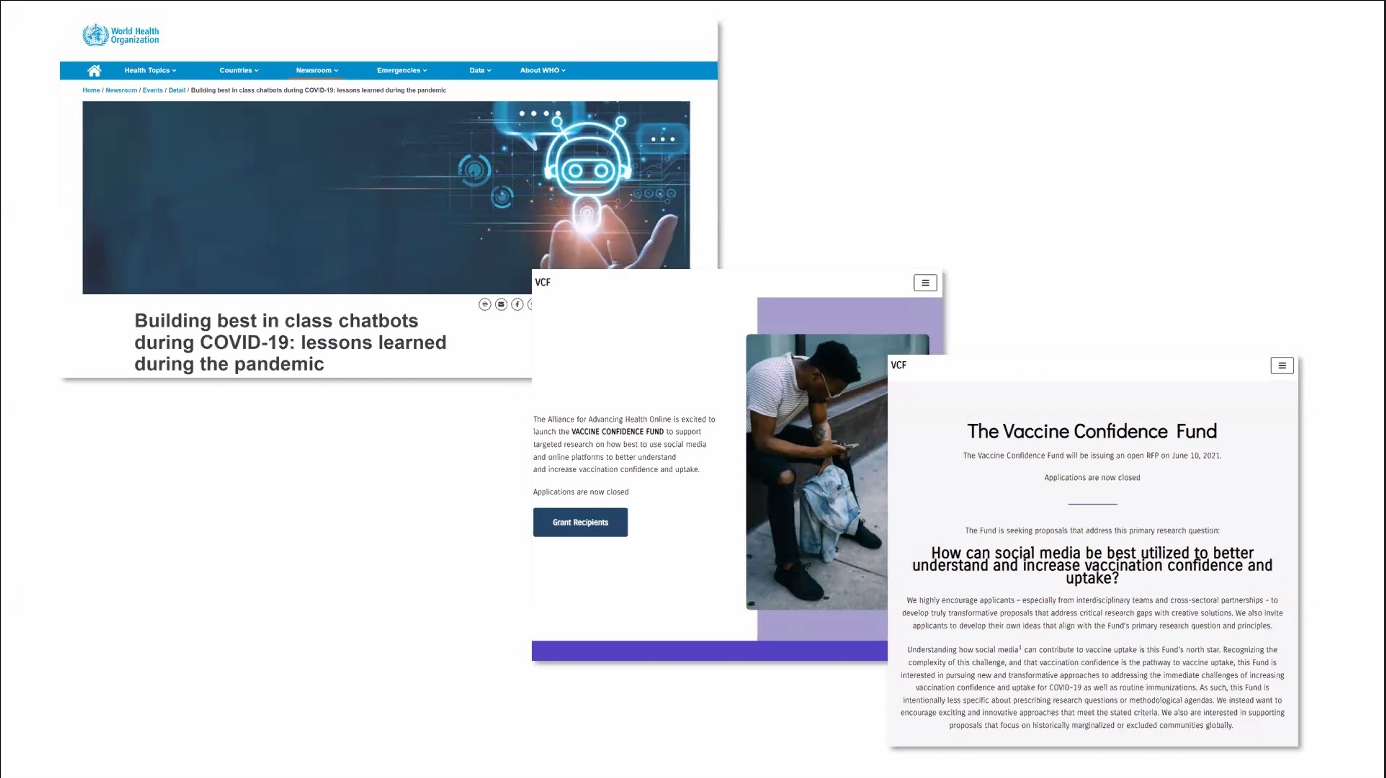The width and height of the screenshot is (1386, 778).
Task: Click VCF logo on the photo page
Action: [543, 282]
